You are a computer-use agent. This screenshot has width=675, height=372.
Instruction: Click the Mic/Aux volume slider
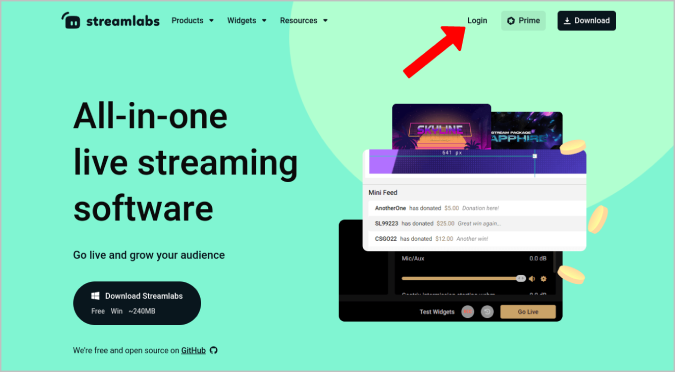coord(463,279)
